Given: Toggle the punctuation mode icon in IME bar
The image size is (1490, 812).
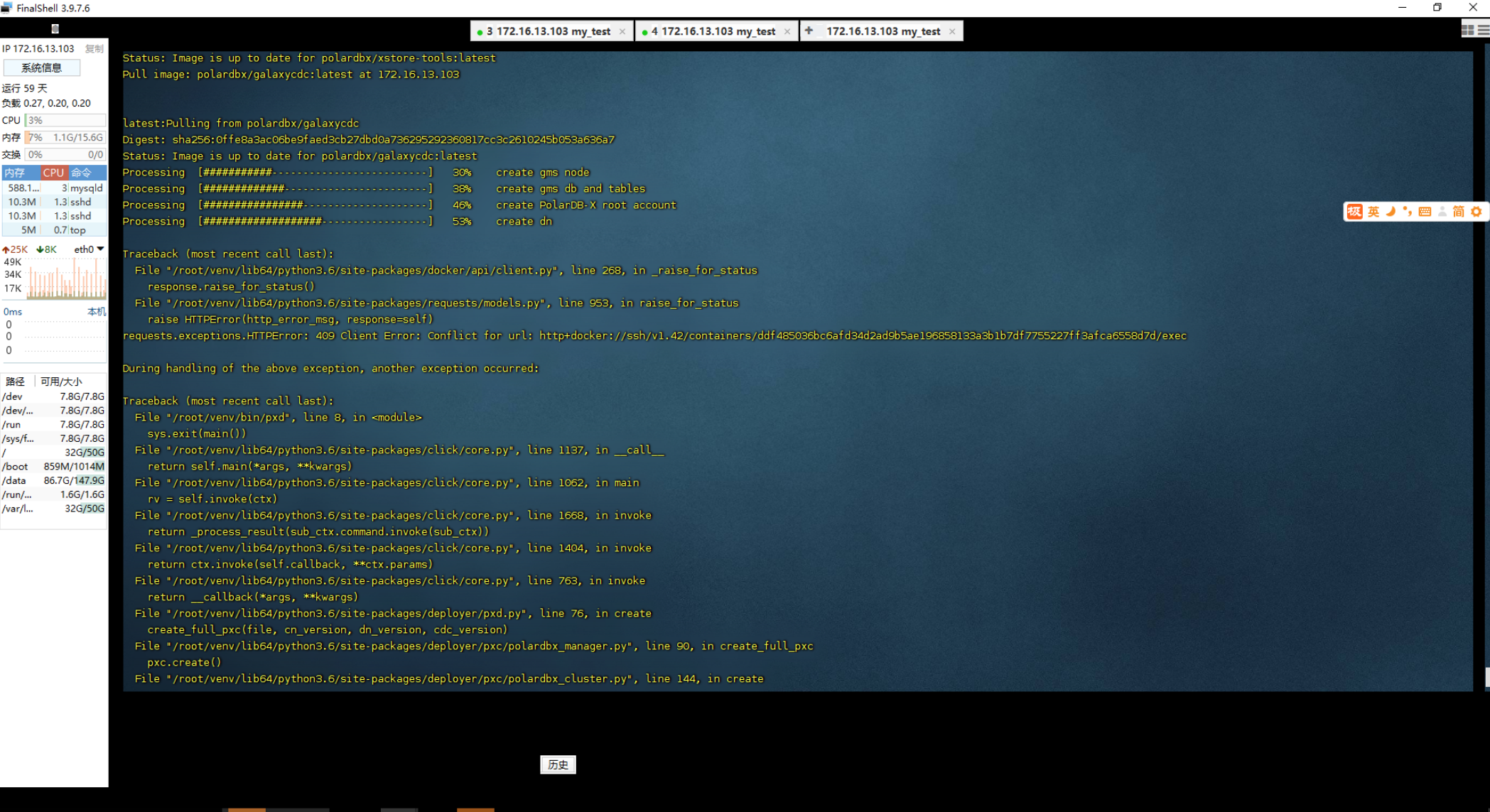Looking at the screenshot, I should click(1407, 212).
